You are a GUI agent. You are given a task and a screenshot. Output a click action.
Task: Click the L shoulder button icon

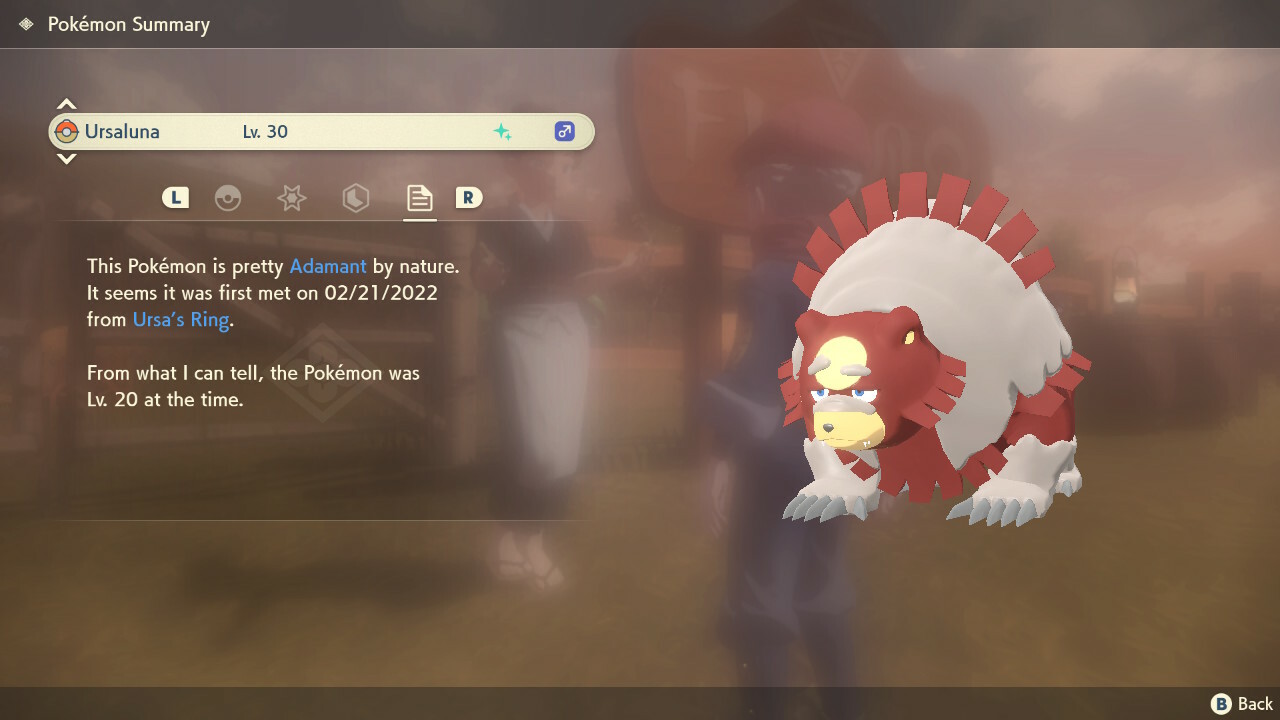tap(175, 198)
